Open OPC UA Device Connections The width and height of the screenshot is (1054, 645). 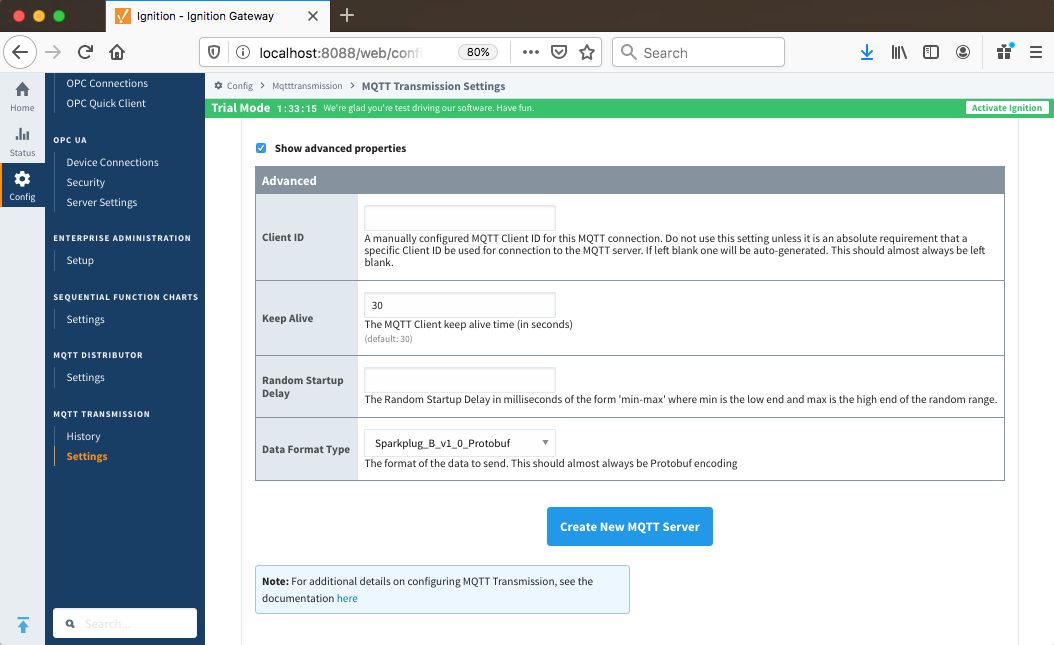(112, 163)
